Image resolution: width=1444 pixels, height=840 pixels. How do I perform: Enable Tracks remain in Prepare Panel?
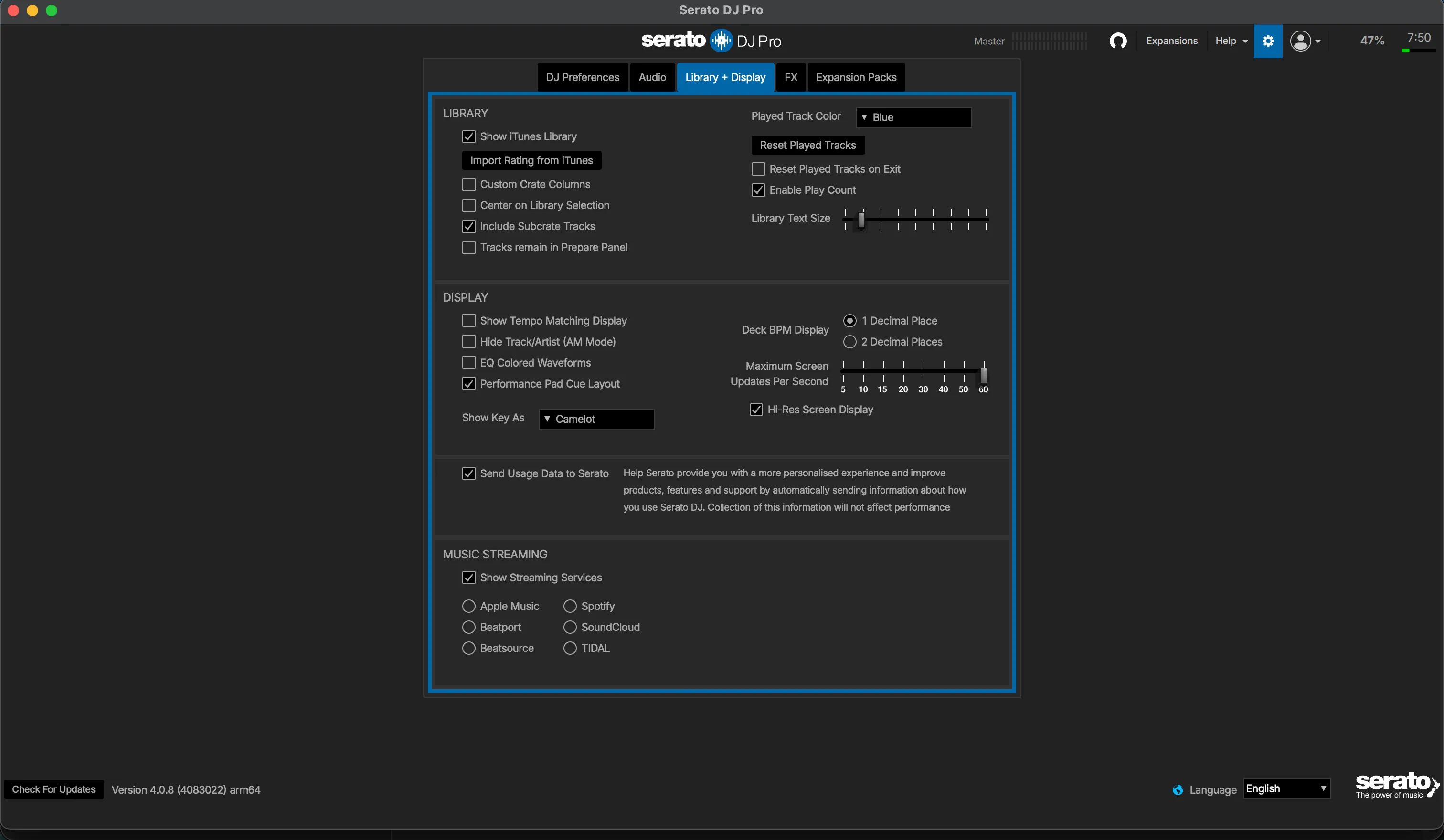coord(469,247)
